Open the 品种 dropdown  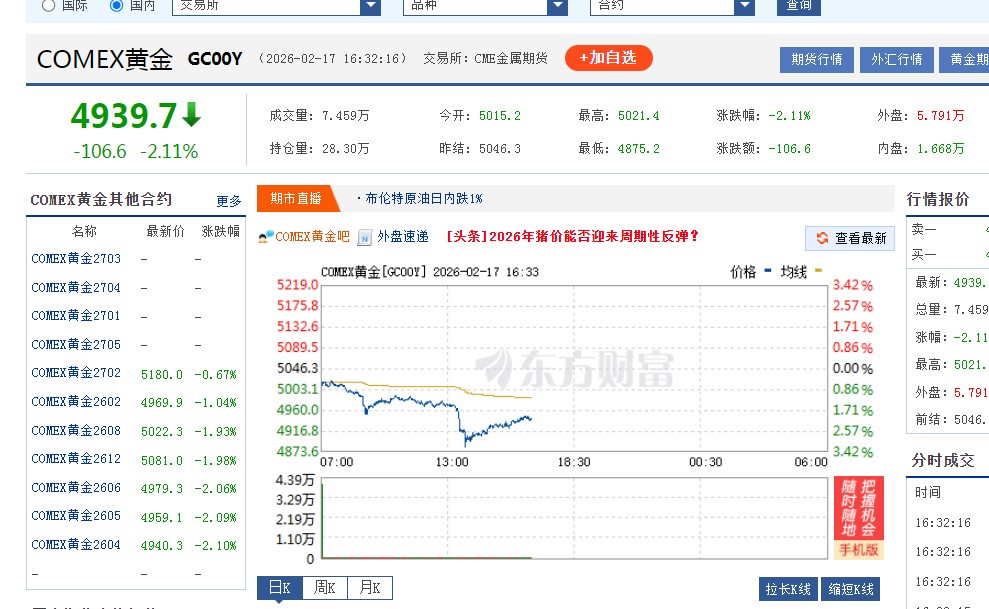coord(558,5)
